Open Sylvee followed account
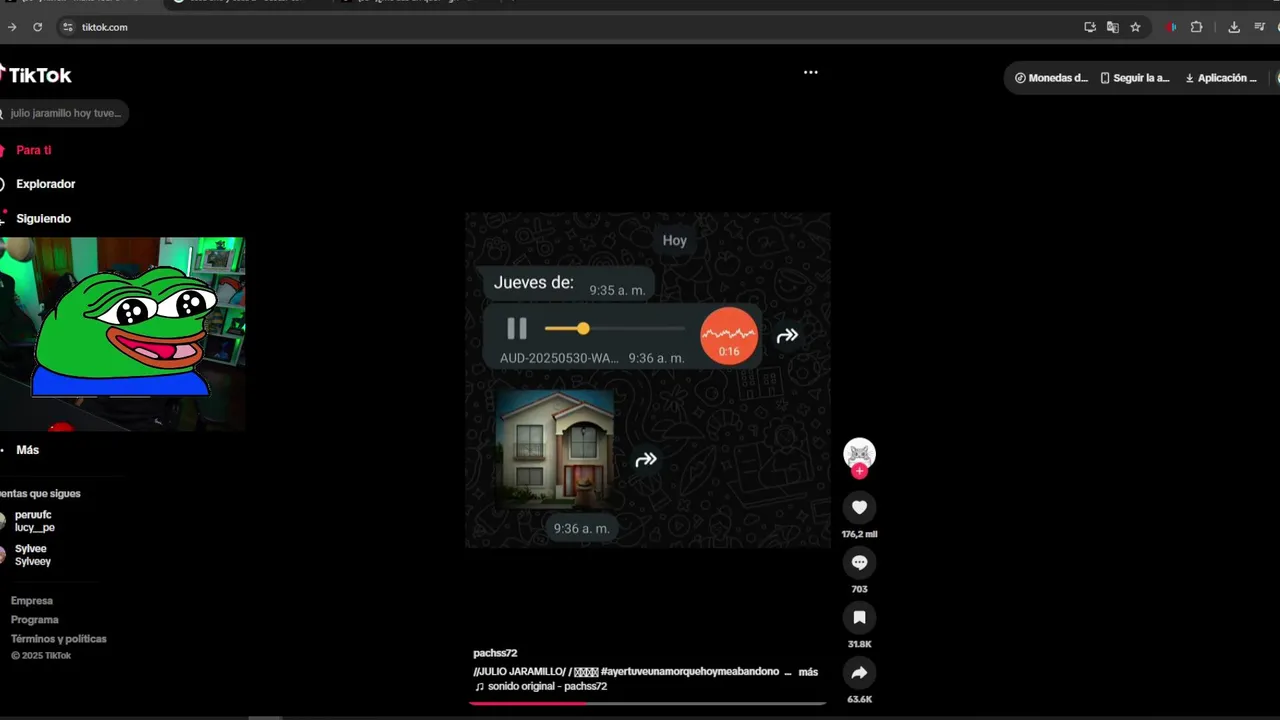1280x720 pixels. [x=32, y=555]
